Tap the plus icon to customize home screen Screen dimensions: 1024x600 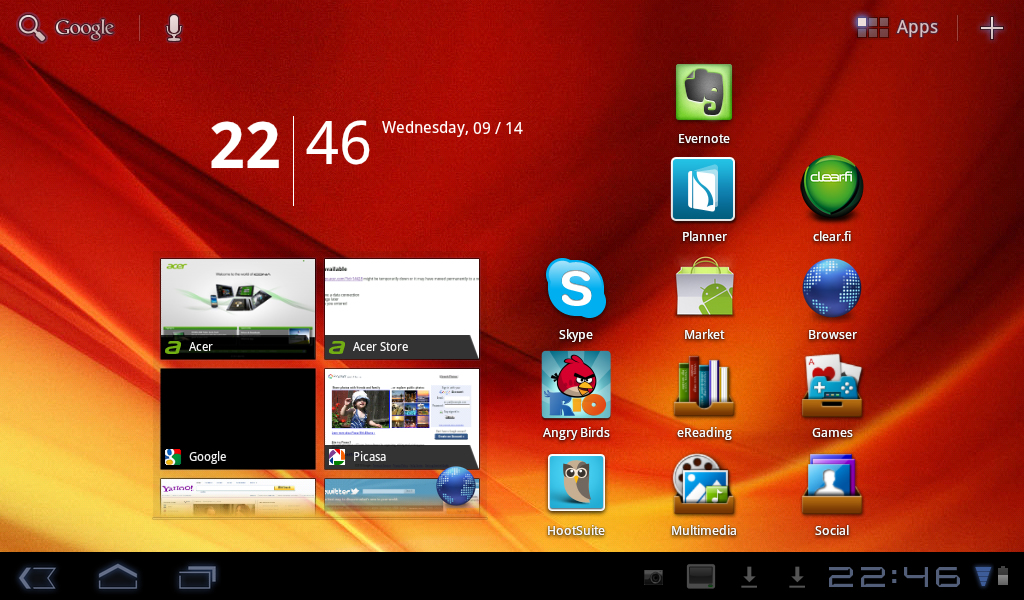coord(991,28)
